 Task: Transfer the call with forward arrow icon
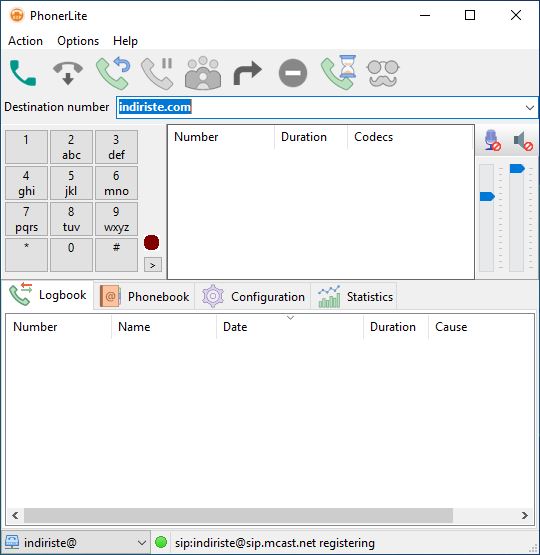tap(248, 73)
